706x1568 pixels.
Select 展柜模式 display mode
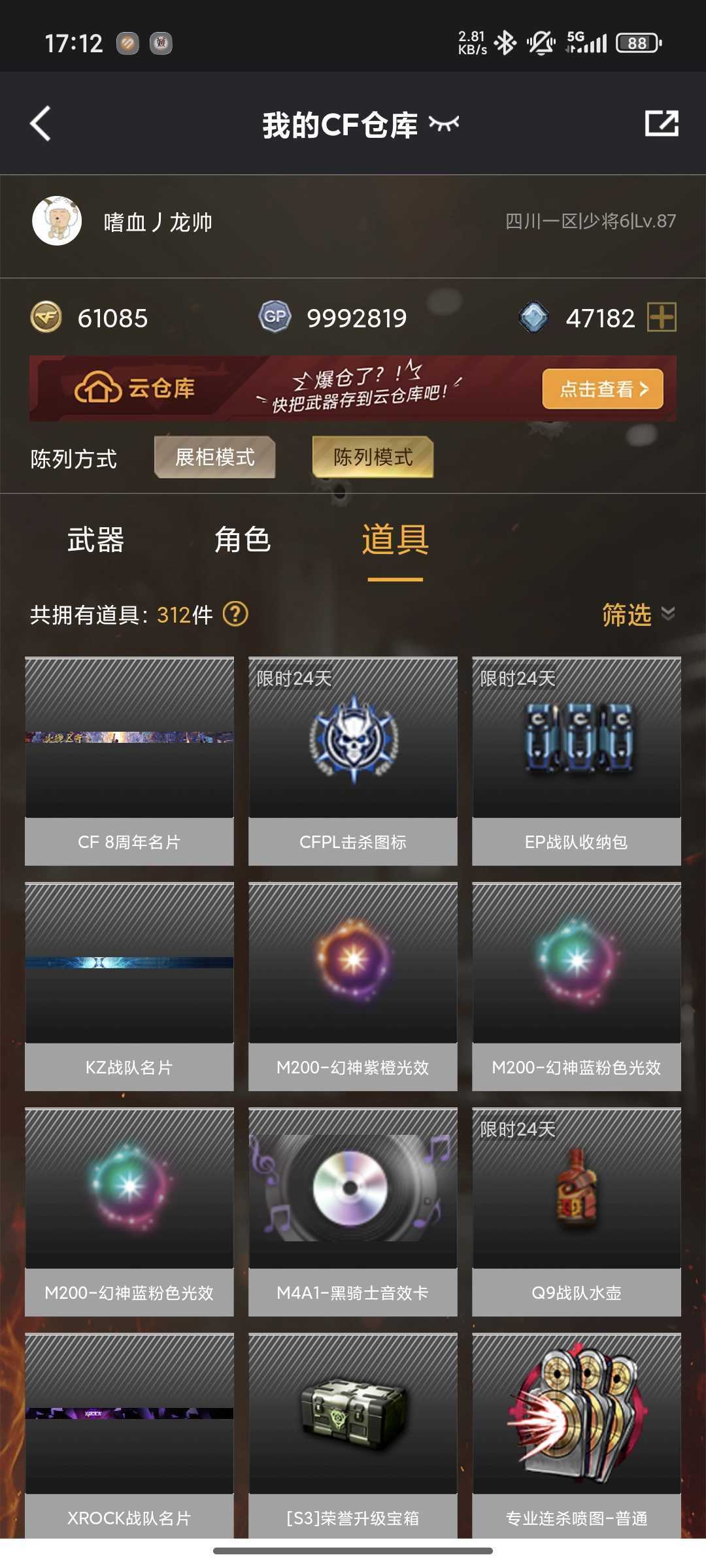pyautogui.click(x=214, y=457)
